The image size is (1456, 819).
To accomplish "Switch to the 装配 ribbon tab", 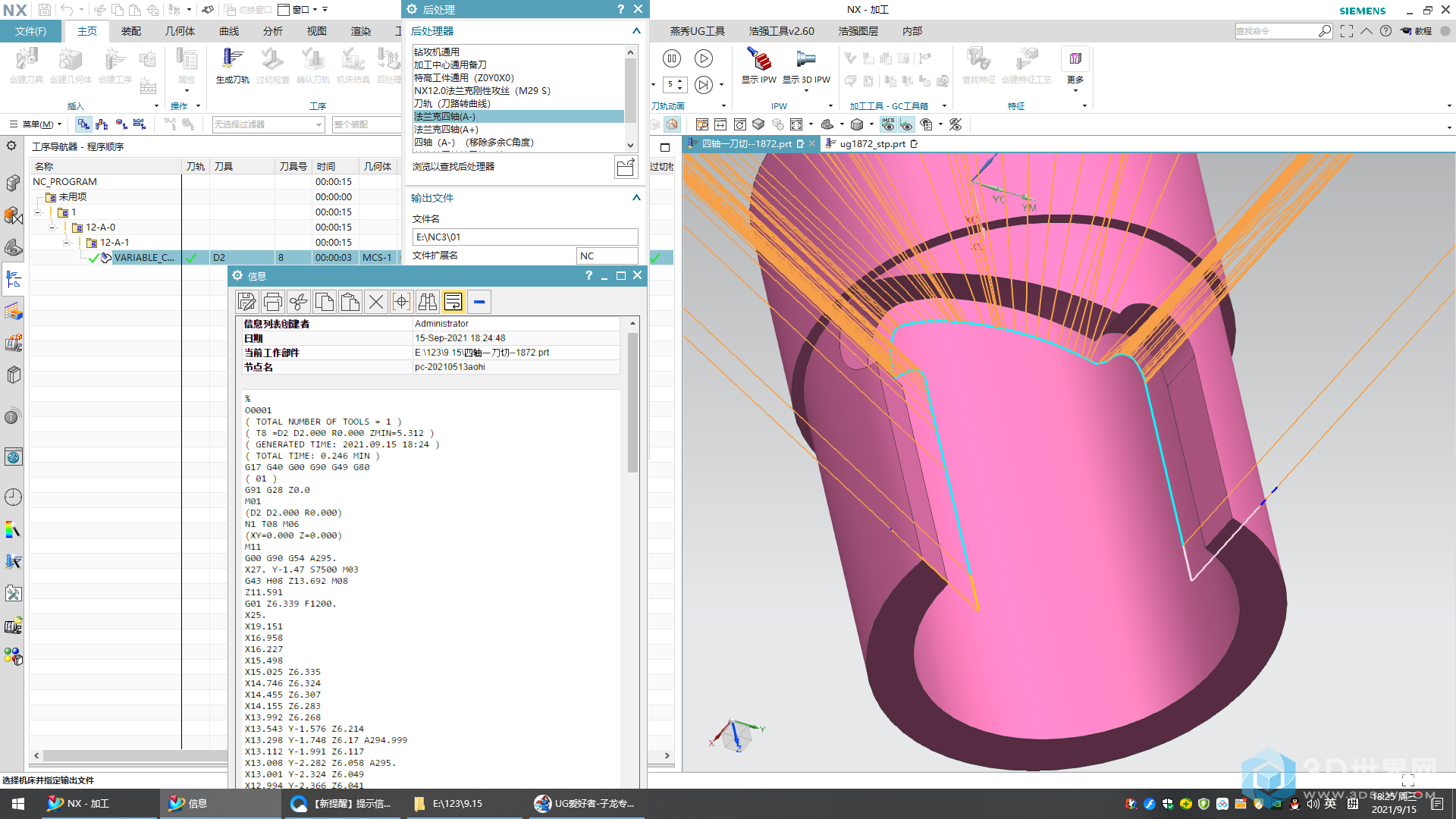I will [x=131, y=31].
